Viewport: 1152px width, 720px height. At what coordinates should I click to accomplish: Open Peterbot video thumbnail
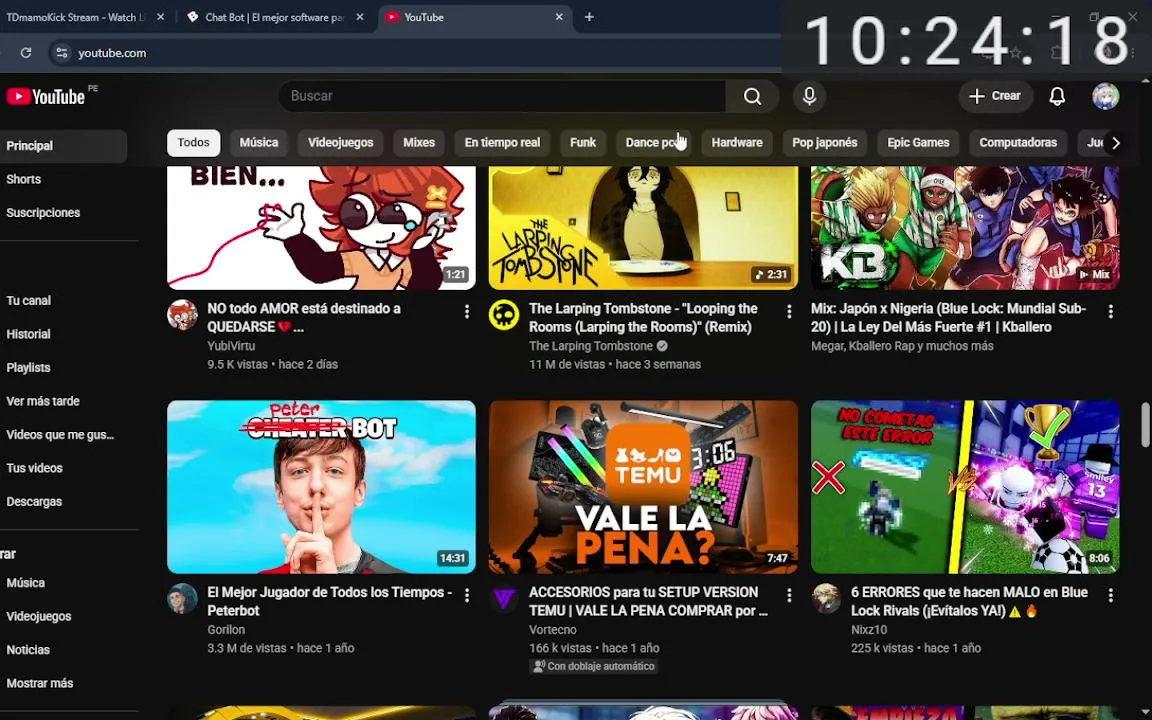[321, 486]
